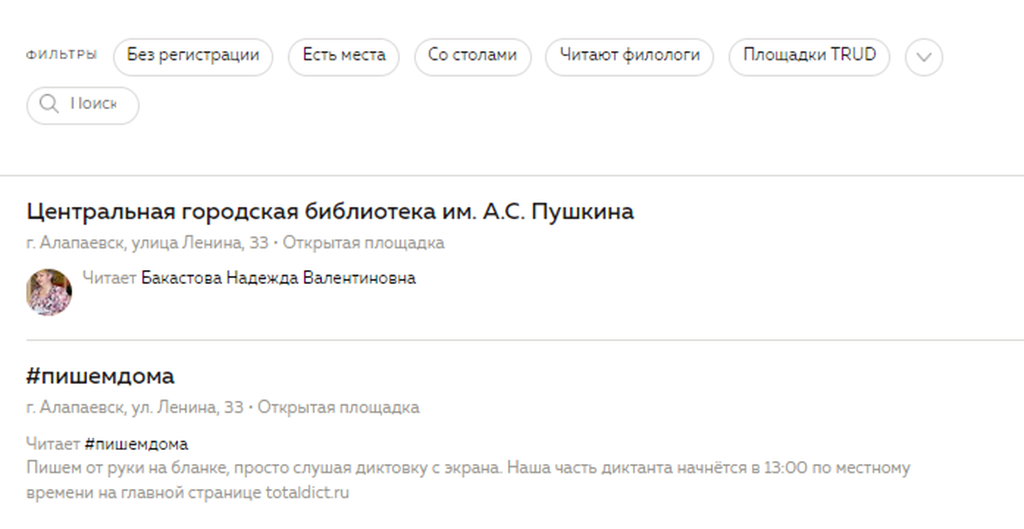
Task: Click «Читает» label beside the avatar
Action: pos(109,278)
